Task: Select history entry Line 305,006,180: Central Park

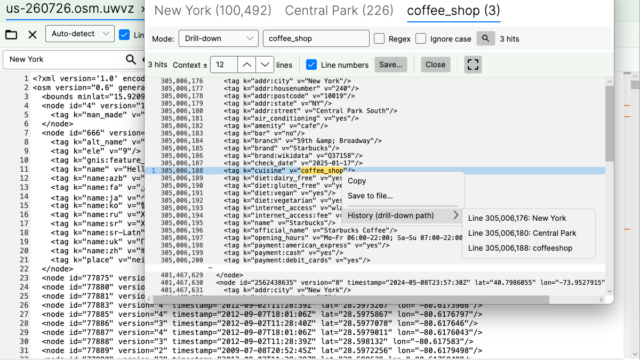Action: (x=522, y=233)
